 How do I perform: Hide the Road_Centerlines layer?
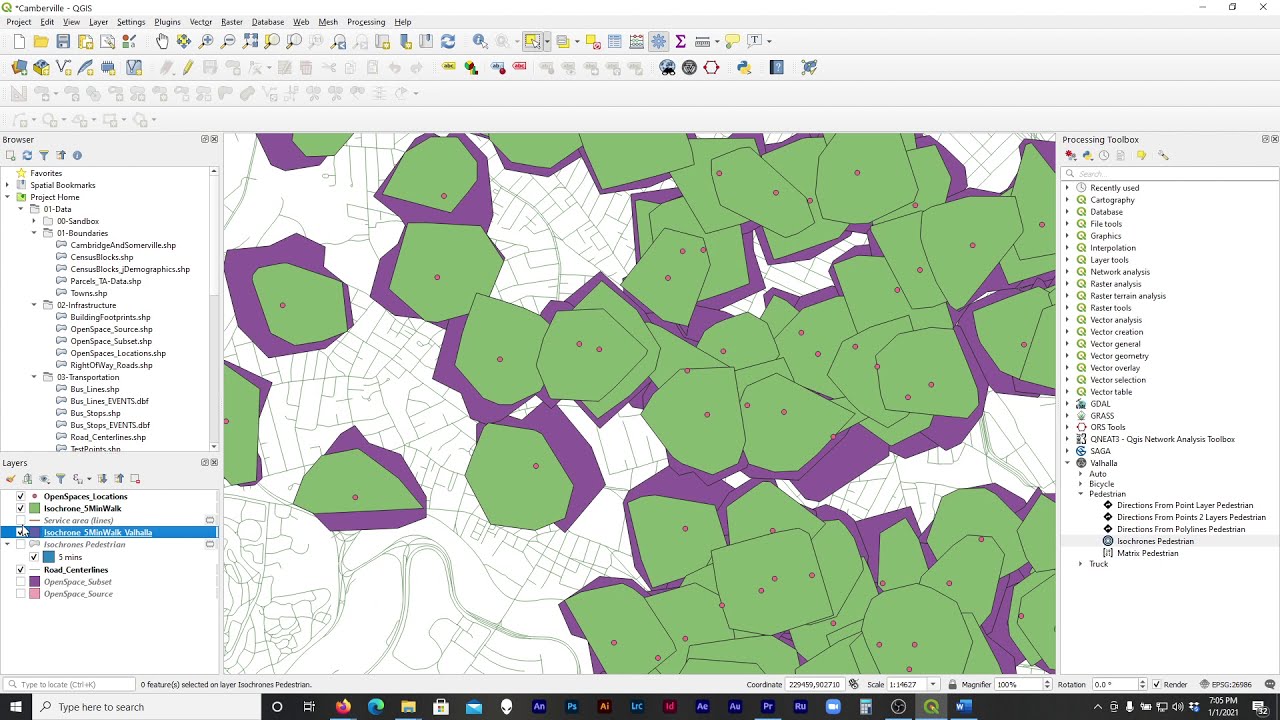coord(20,570)
